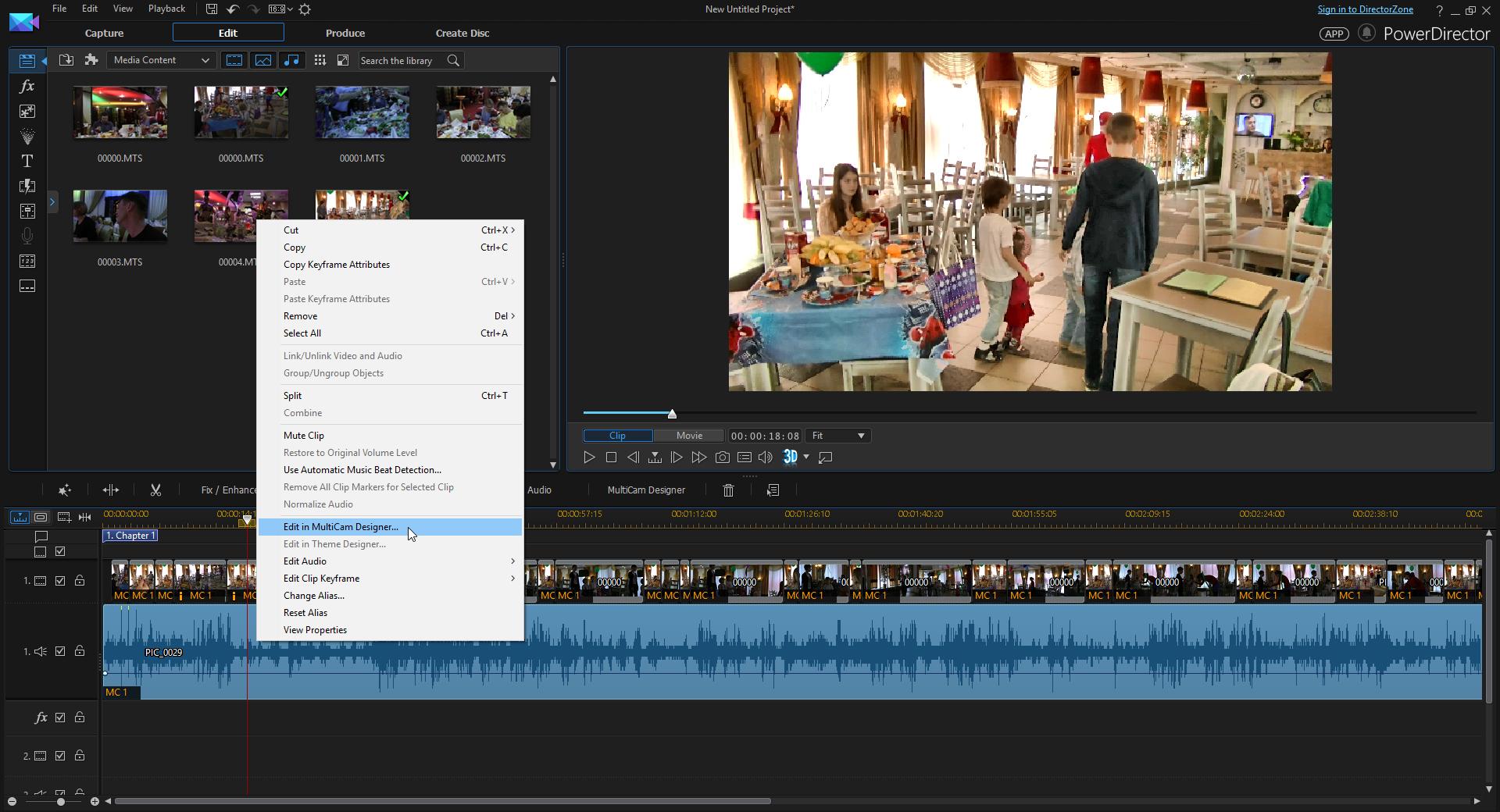Screen dimensions: 1500x812
Task: Toggle the 3D preview mode icon
Action: pos(790,458)
